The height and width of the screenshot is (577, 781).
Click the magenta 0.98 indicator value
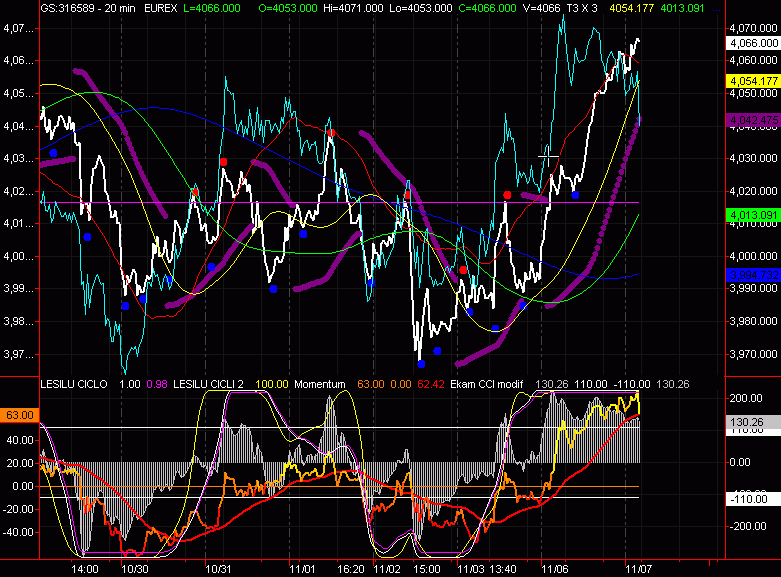point(157,384)
